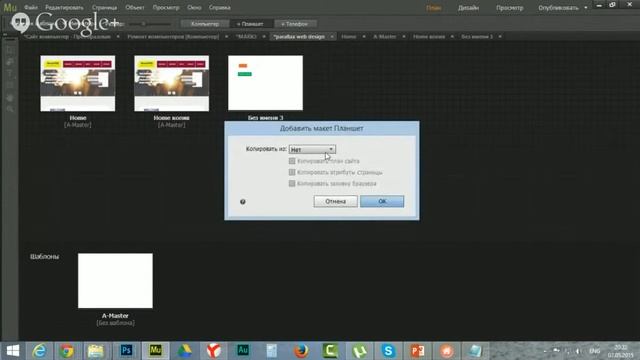640x360 pixels.
Task: Close the Home document tab
Action: (x=364, y=37)
